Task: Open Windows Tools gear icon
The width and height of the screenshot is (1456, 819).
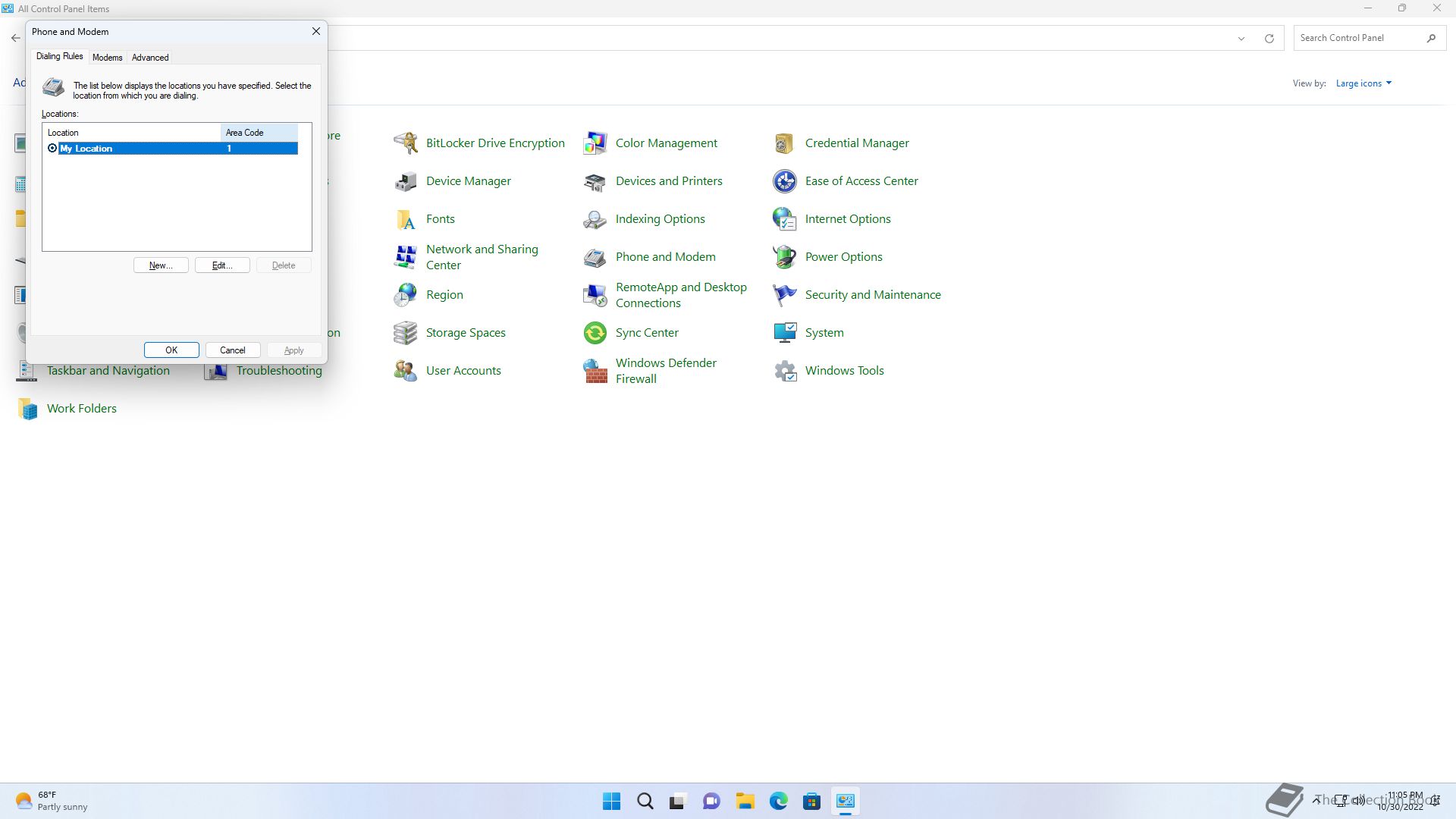Action: (785, 370)
